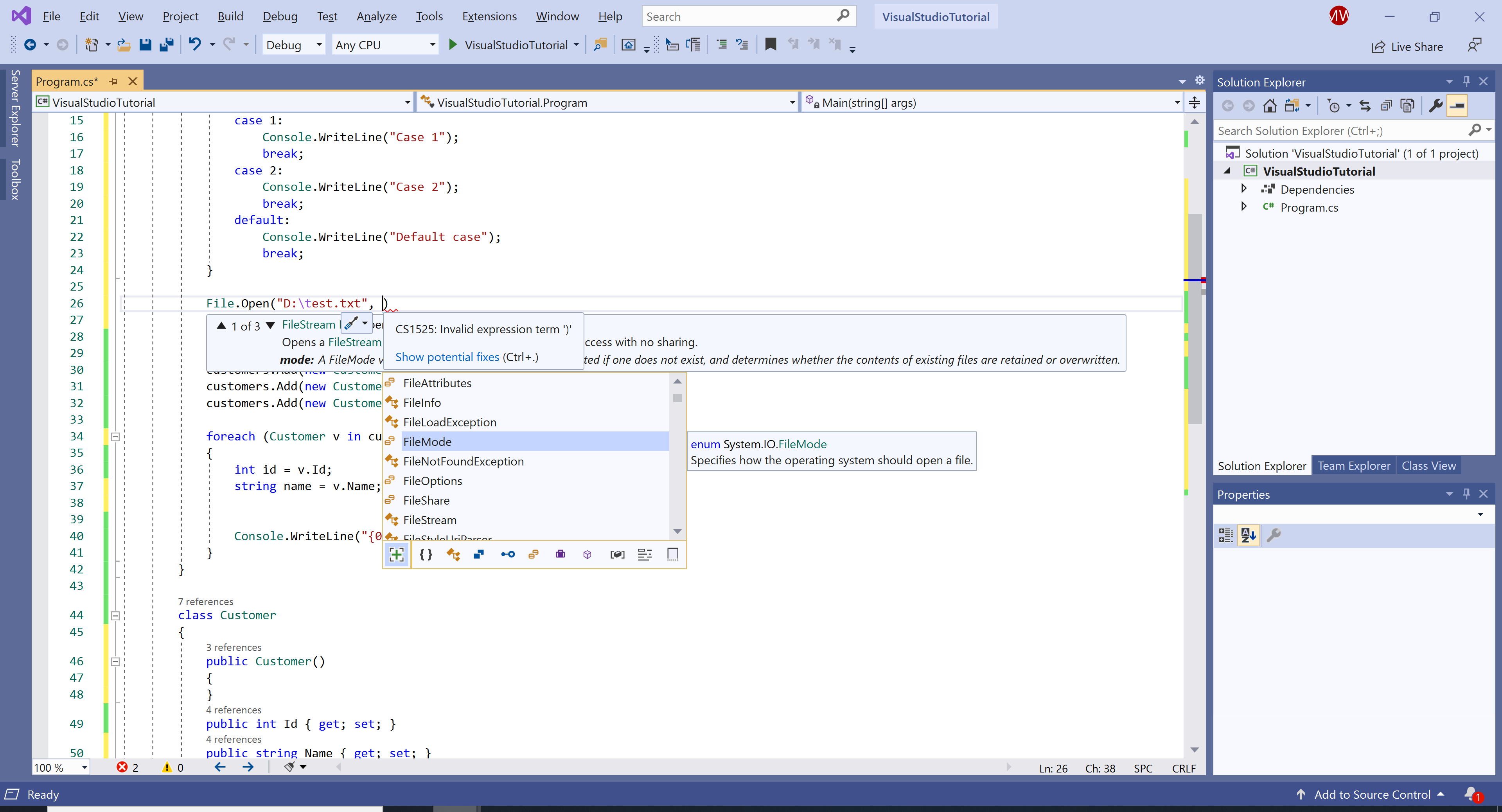
Task: Start debugging with the green play arrow
Action: click(x=453, y=45)
